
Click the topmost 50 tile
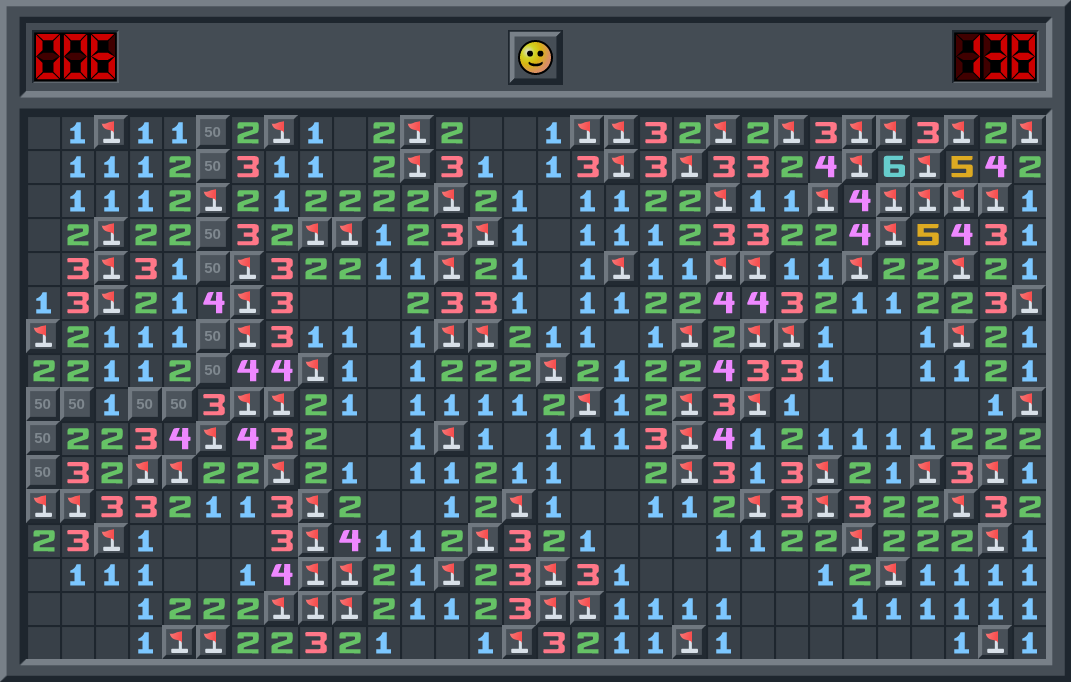click(213, 133)
